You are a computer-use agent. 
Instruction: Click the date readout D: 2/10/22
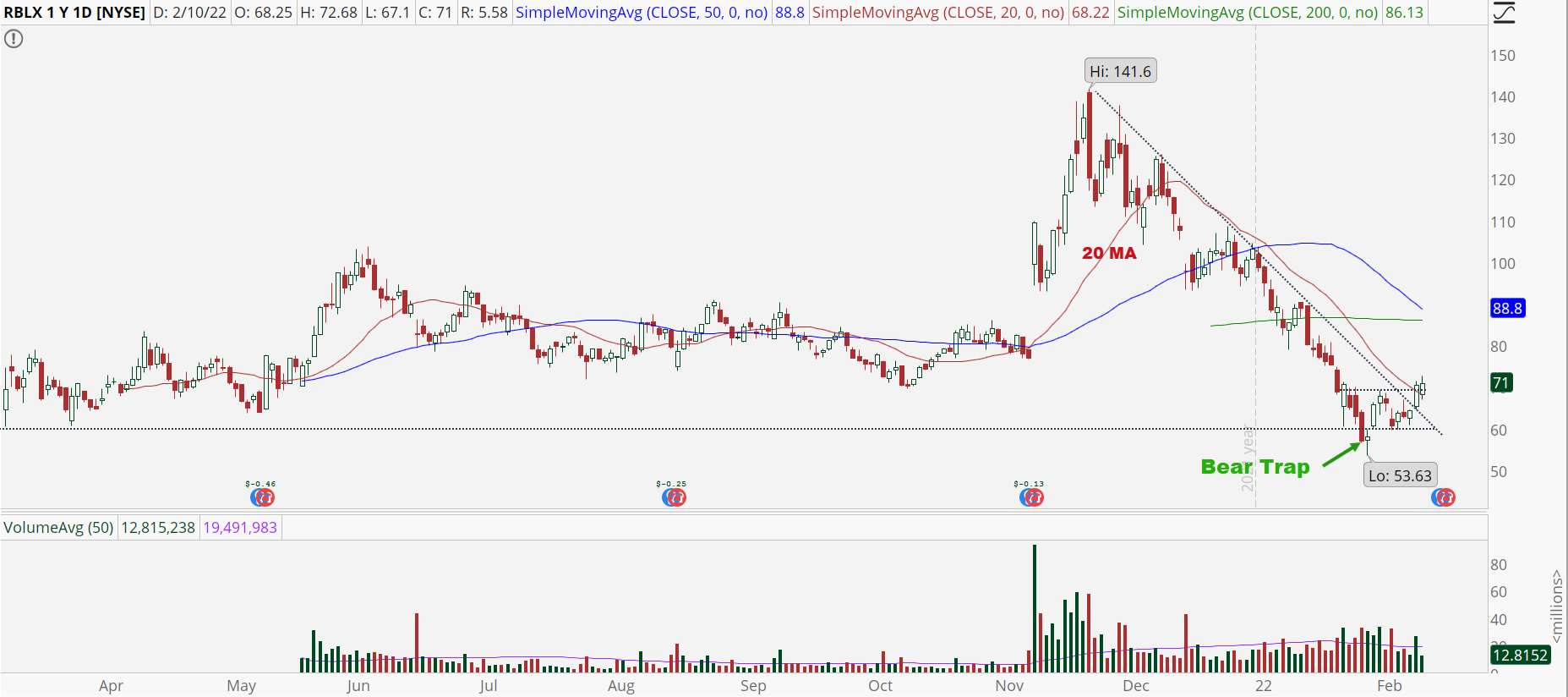tap(190, 13)
